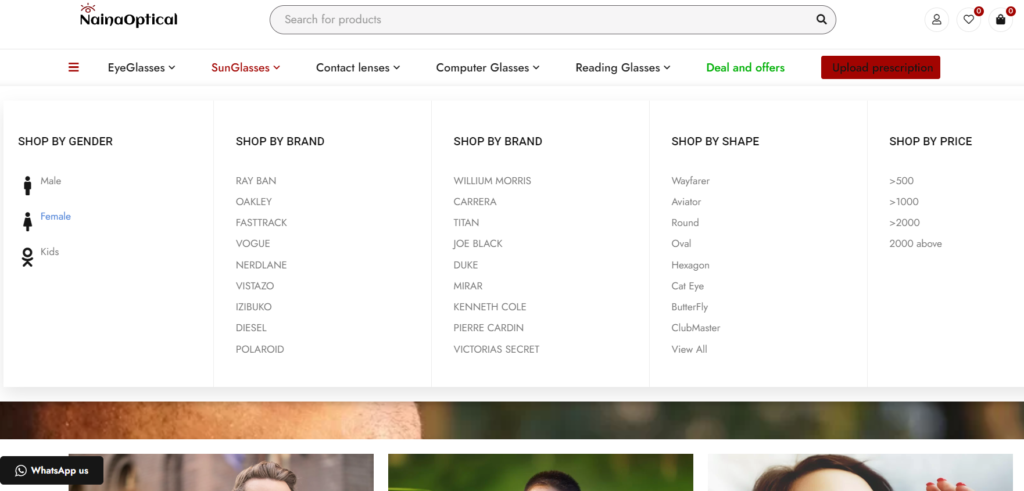
Task: Select the Male gender icon
Action: (x=28, y=185)
